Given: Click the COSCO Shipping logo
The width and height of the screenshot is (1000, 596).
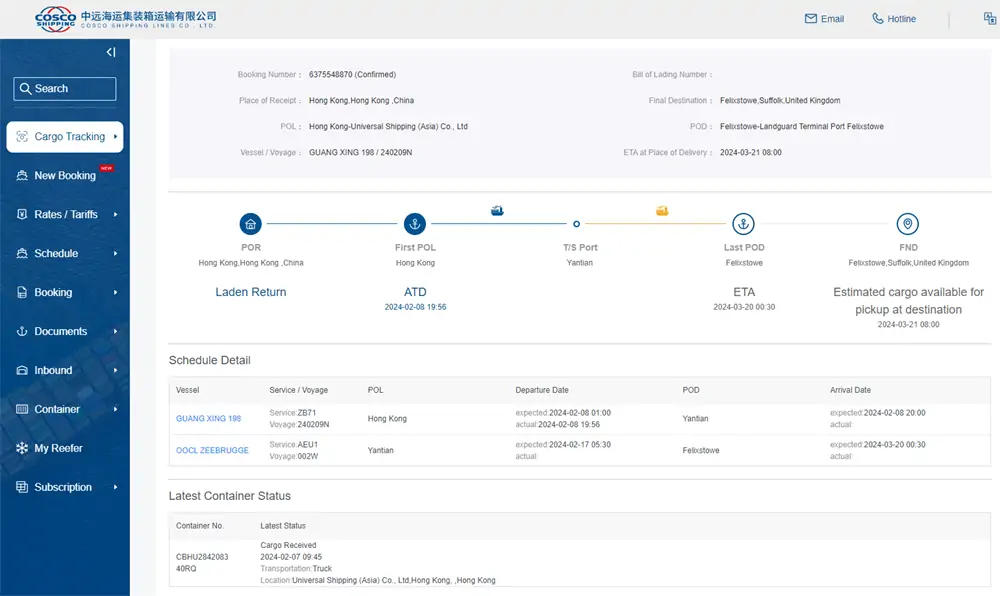Looking at the screenshot, I should point(125,19).
